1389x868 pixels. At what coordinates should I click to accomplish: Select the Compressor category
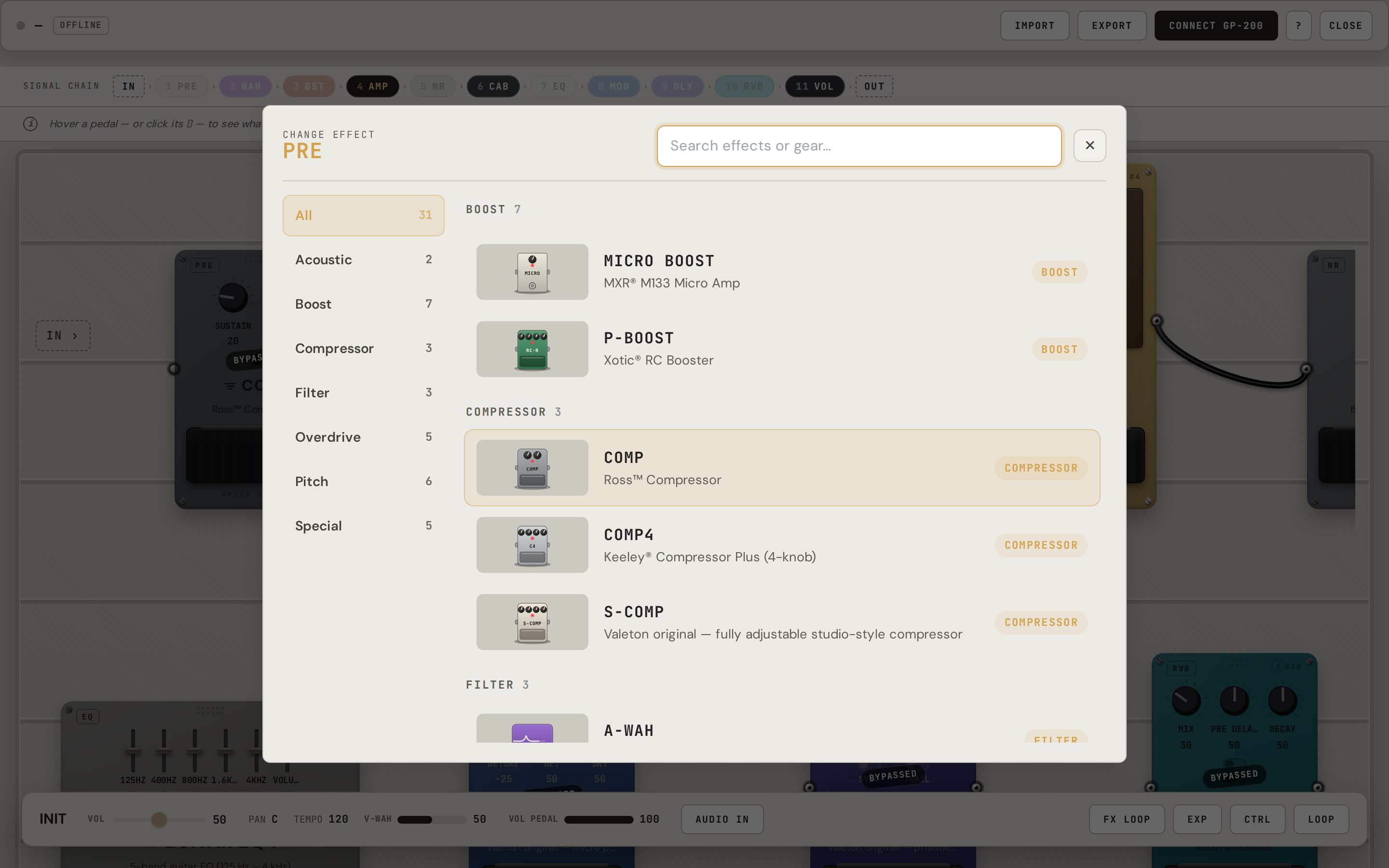point(363,349)
